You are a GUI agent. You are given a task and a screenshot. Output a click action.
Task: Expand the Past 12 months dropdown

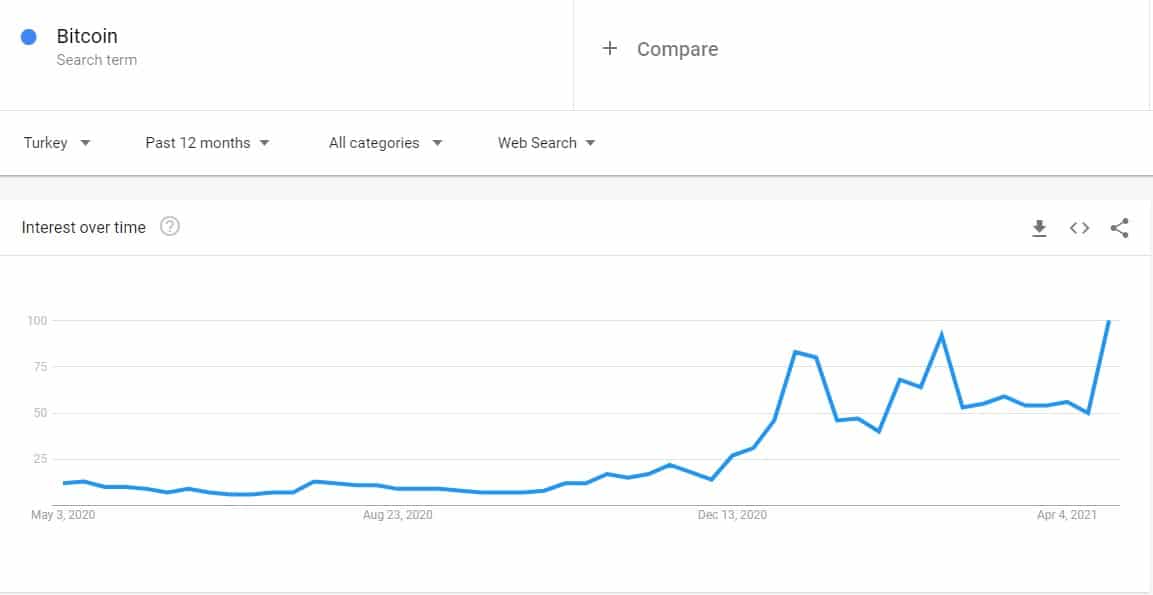[207, 143]
